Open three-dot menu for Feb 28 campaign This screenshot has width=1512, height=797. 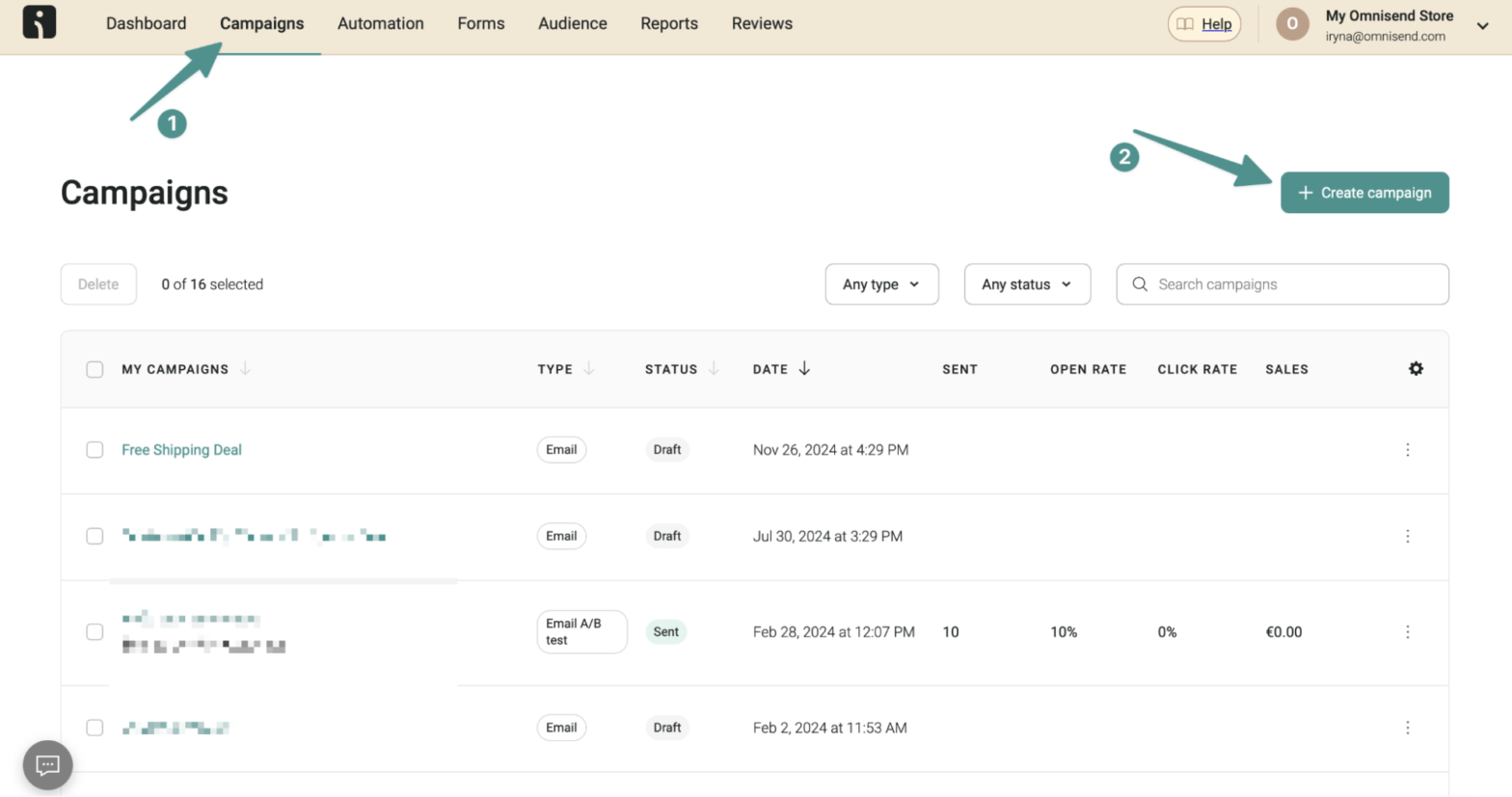point(1407,632)
